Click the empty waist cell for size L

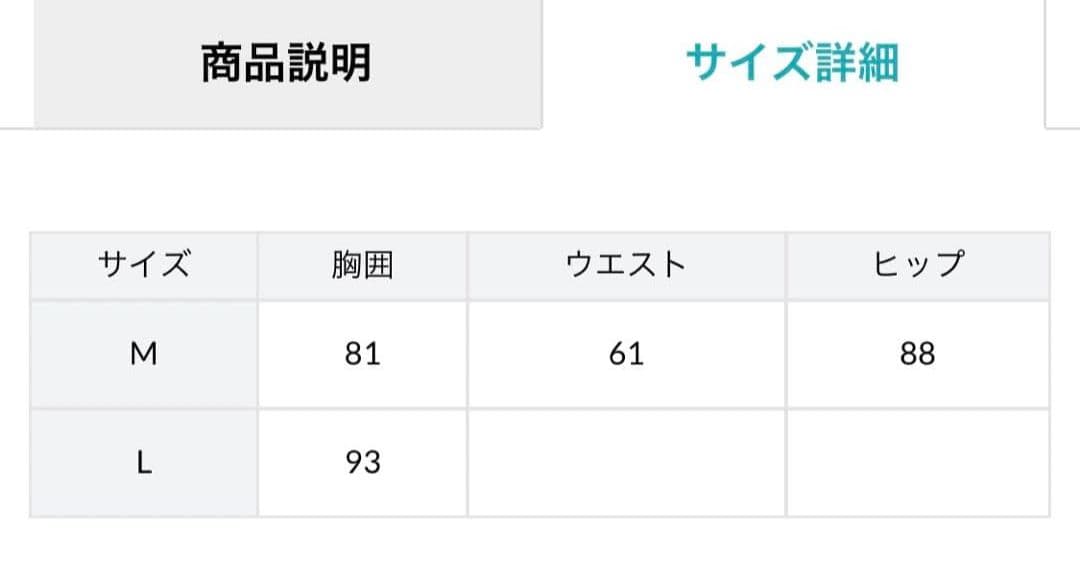tap(626, 463)
